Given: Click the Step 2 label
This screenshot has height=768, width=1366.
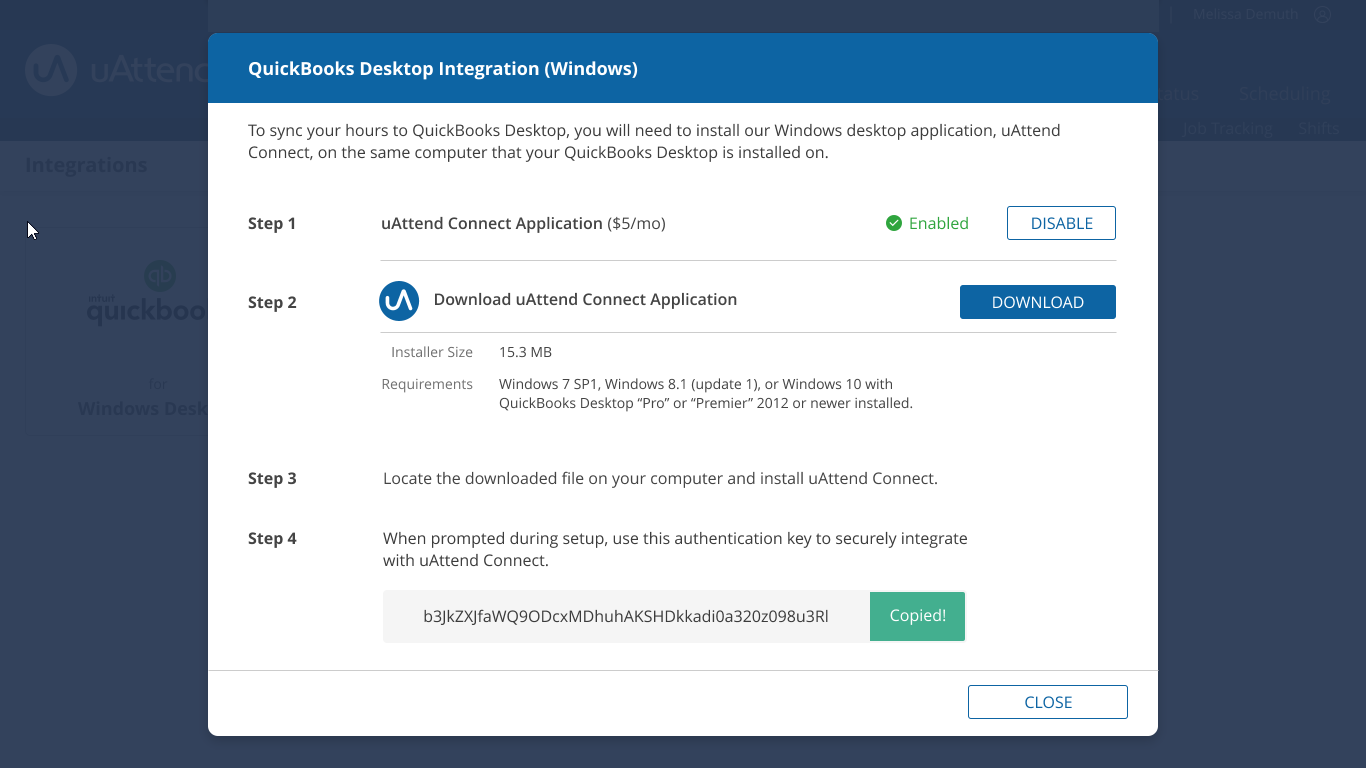Looking at the screenshot, I should pyautogui.click(x=272, y=302).
